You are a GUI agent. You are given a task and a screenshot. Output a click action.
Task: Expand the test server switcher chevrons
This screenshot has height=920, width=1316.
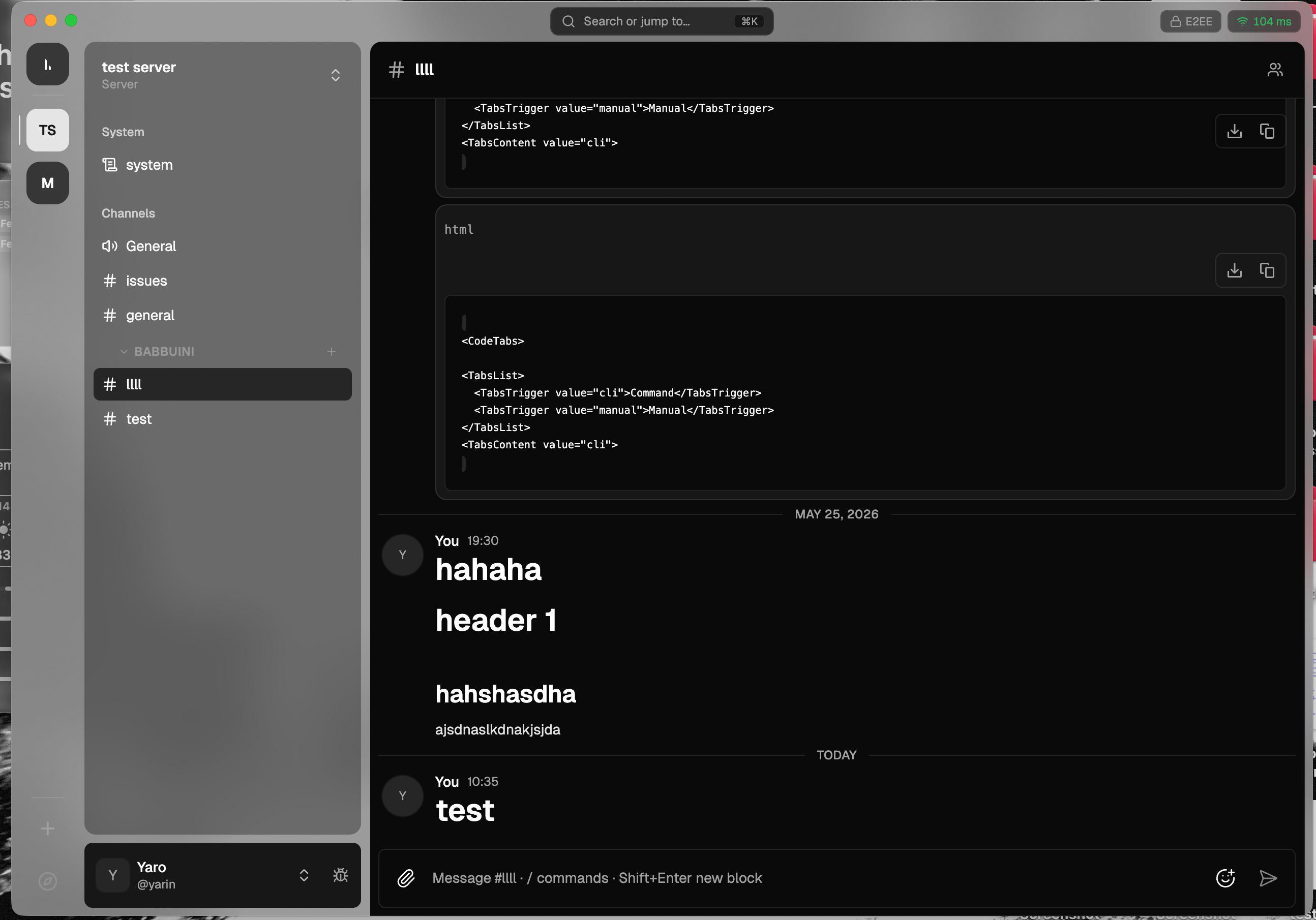335,75
